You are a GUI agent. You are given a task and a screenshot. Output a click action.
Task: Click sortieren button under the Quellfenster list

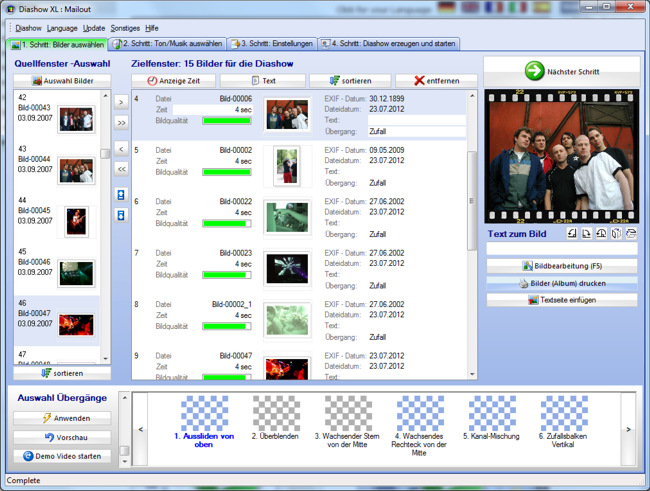pos(62,373)
